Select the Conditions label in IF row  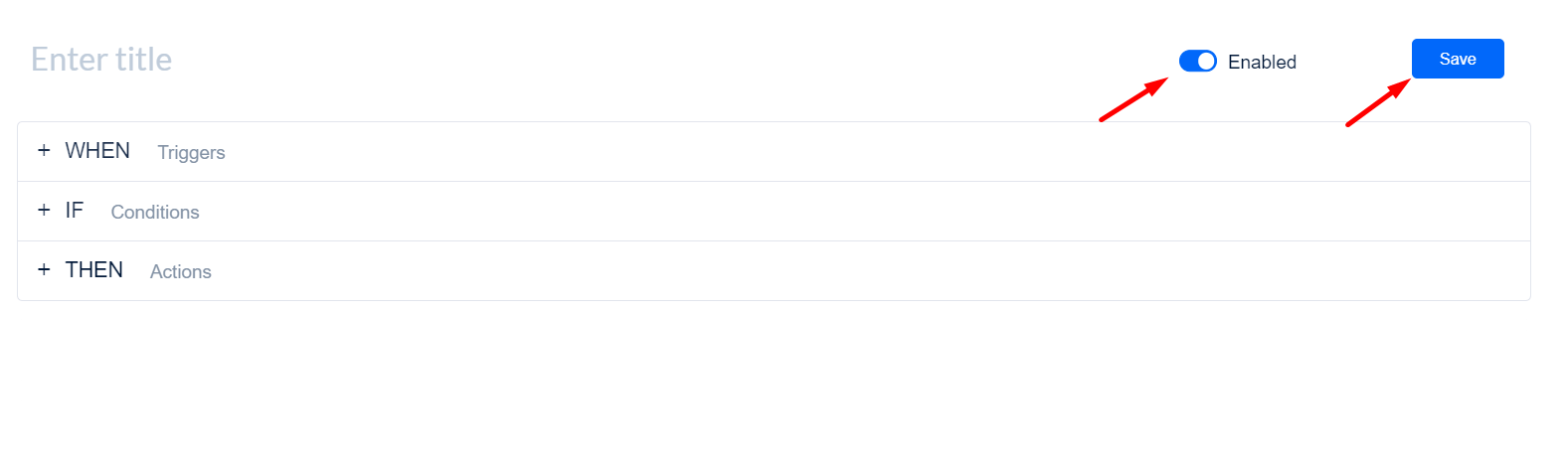tap(155, 212)
